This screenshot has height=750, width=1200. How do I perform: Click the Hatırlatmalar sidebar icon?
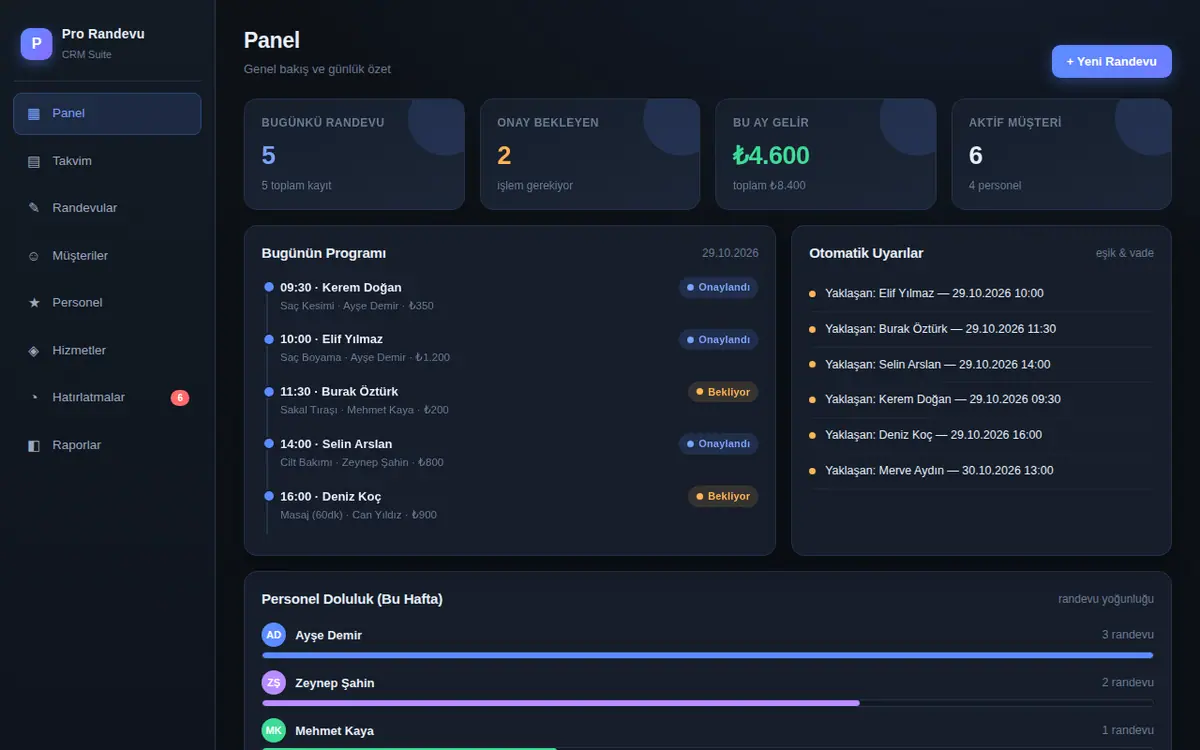pos(34,398)
